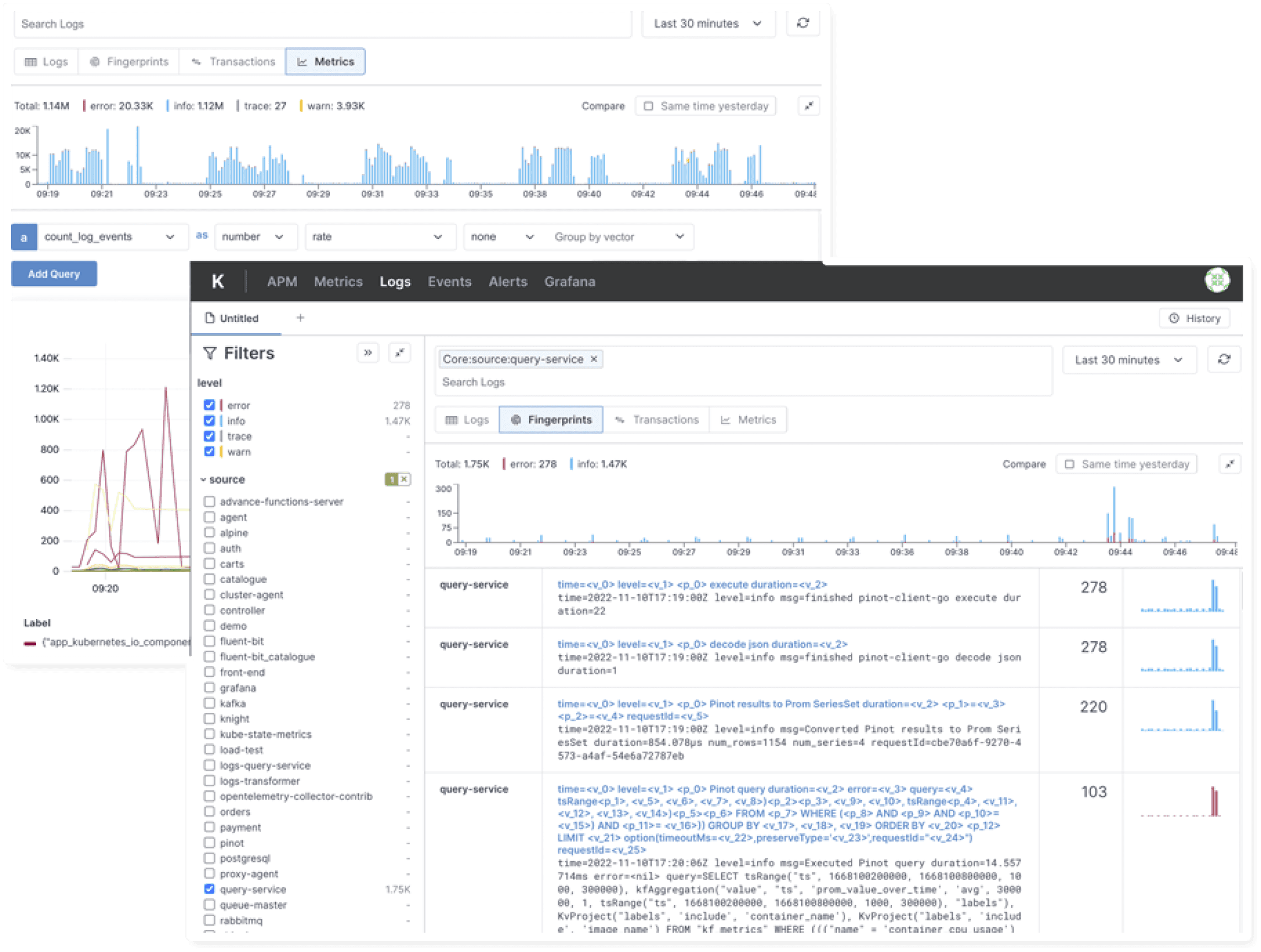Click the expand icon next to Filters collapse button
Screen dimensions: 1261x952
click(x=400, y=353)
